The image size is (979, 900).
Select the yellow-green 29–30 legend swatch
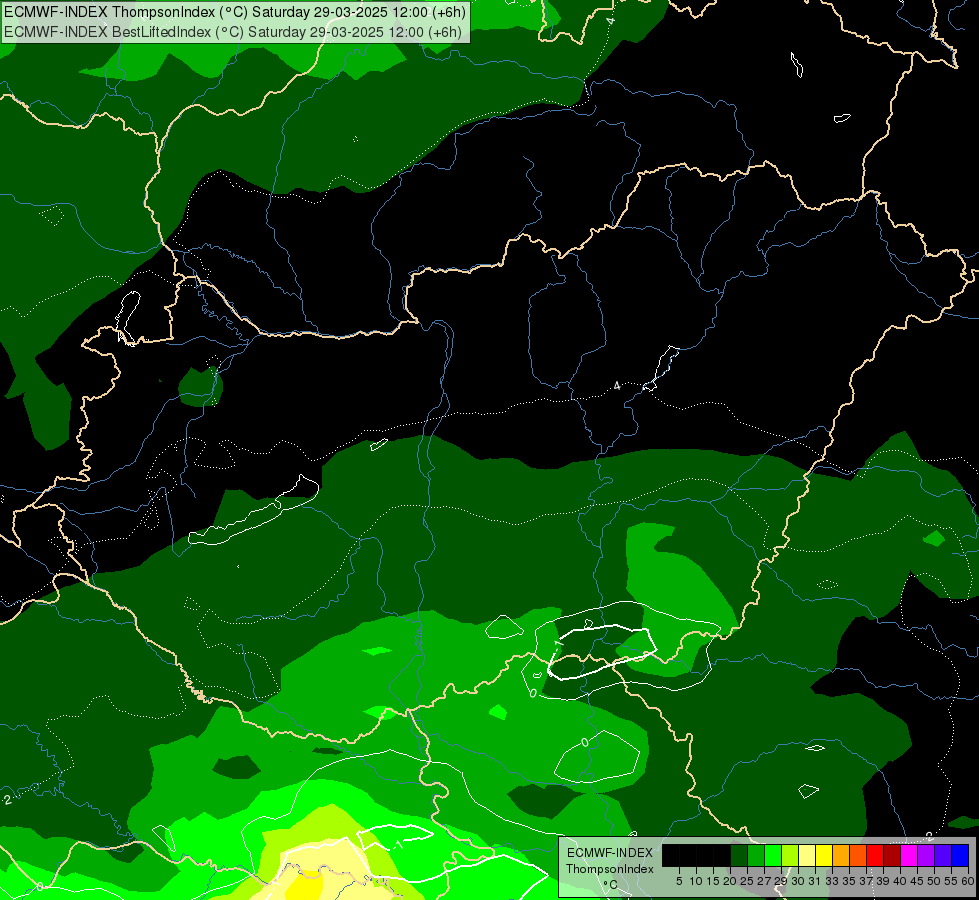[790, 855]
